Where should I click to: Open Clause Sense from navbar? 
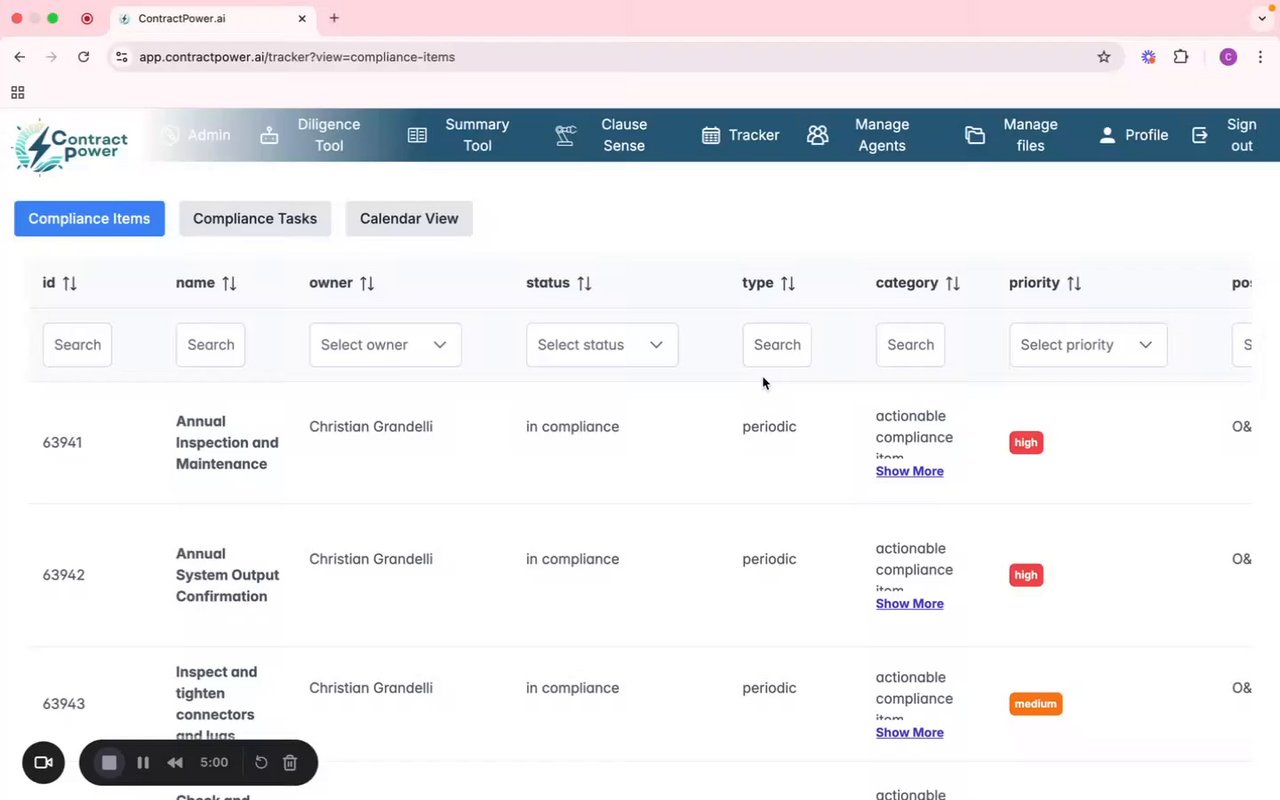pyautogui.click(x=602, y=135)
